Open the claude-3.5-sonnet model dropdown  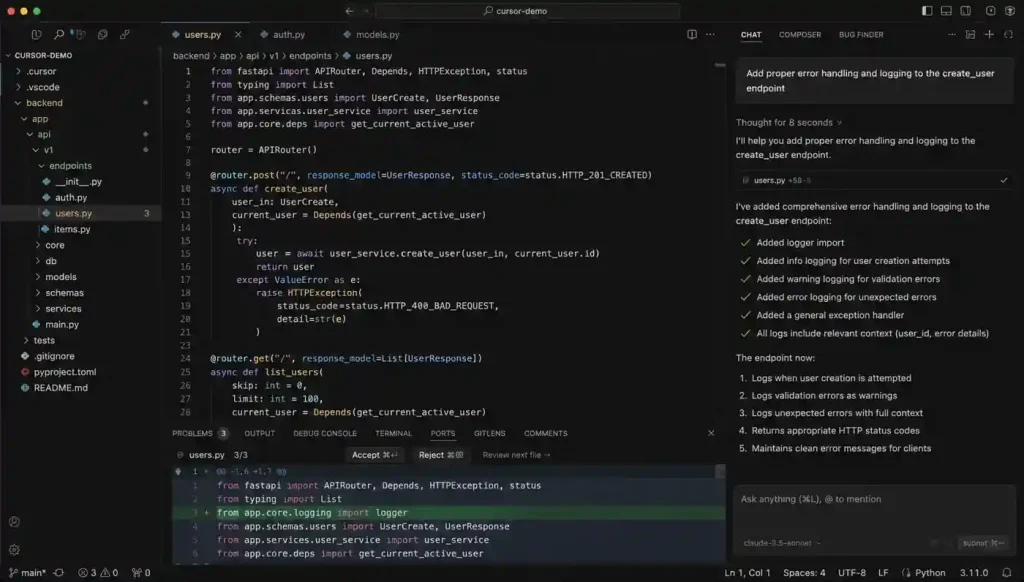[782, 543]
